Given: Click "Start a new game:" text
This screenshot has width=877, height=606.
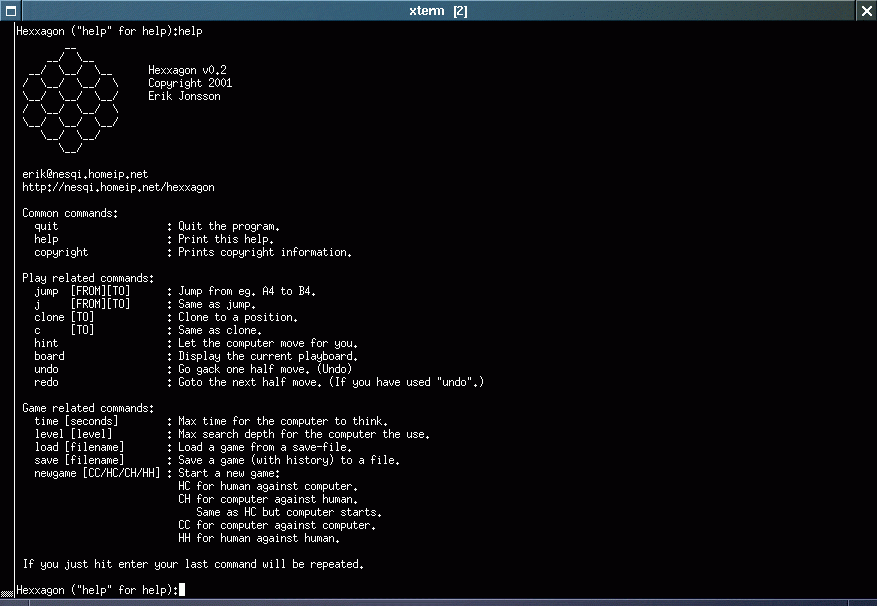Looking at the screenshot, I should [229, 473].
